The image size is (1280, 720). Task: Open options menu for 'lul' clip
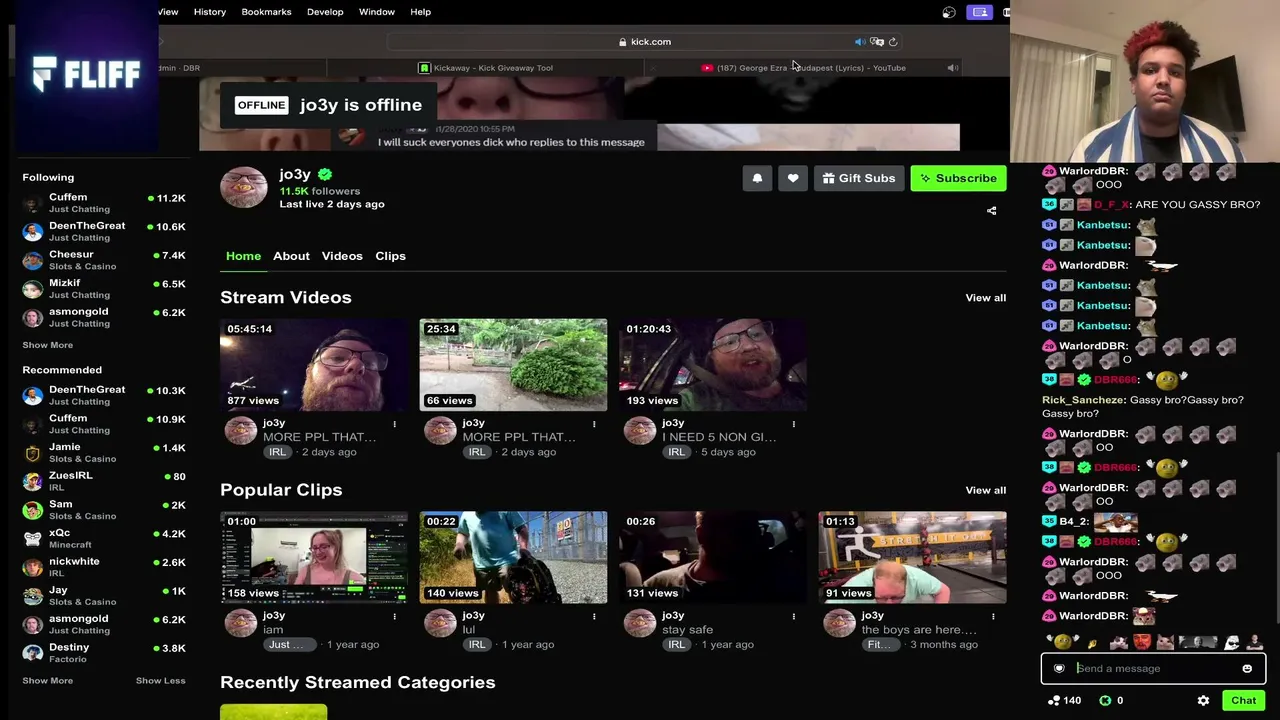point(594,616)
